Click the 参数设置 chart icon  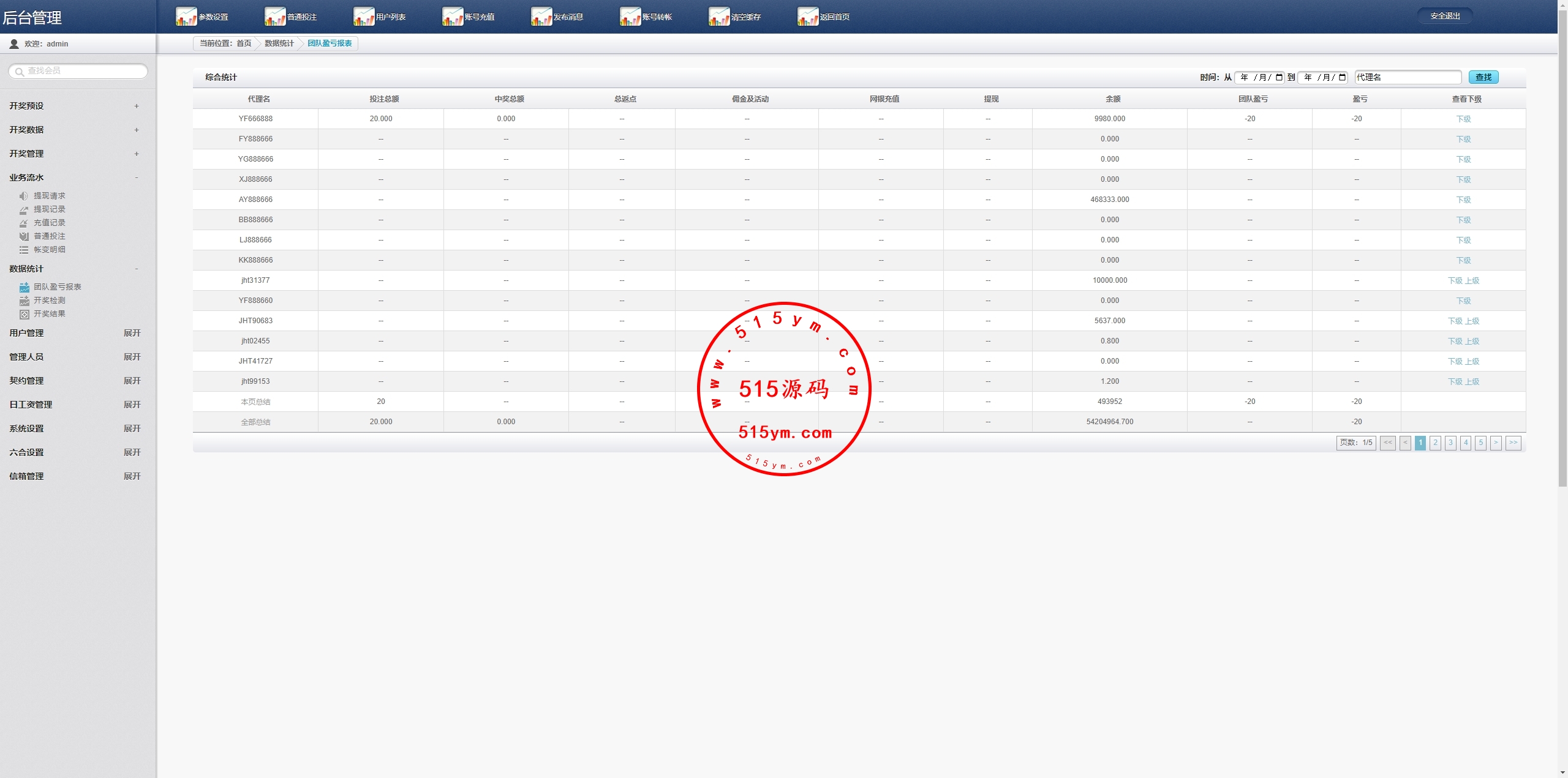186,17
